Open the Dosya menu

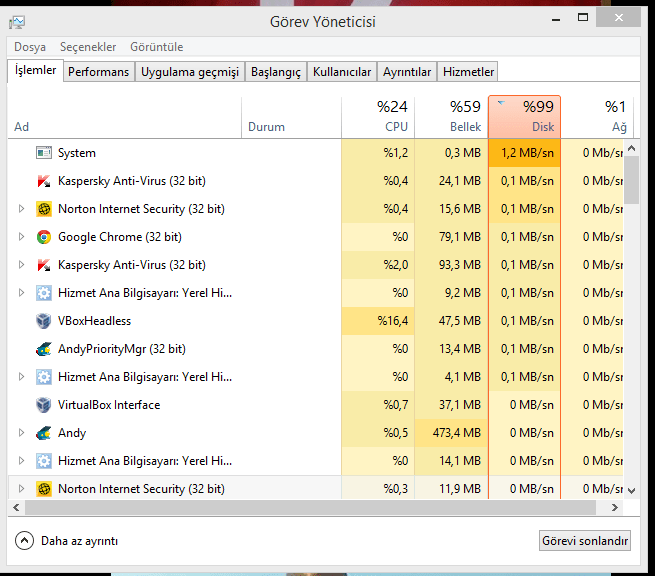(x=30, y=47)
